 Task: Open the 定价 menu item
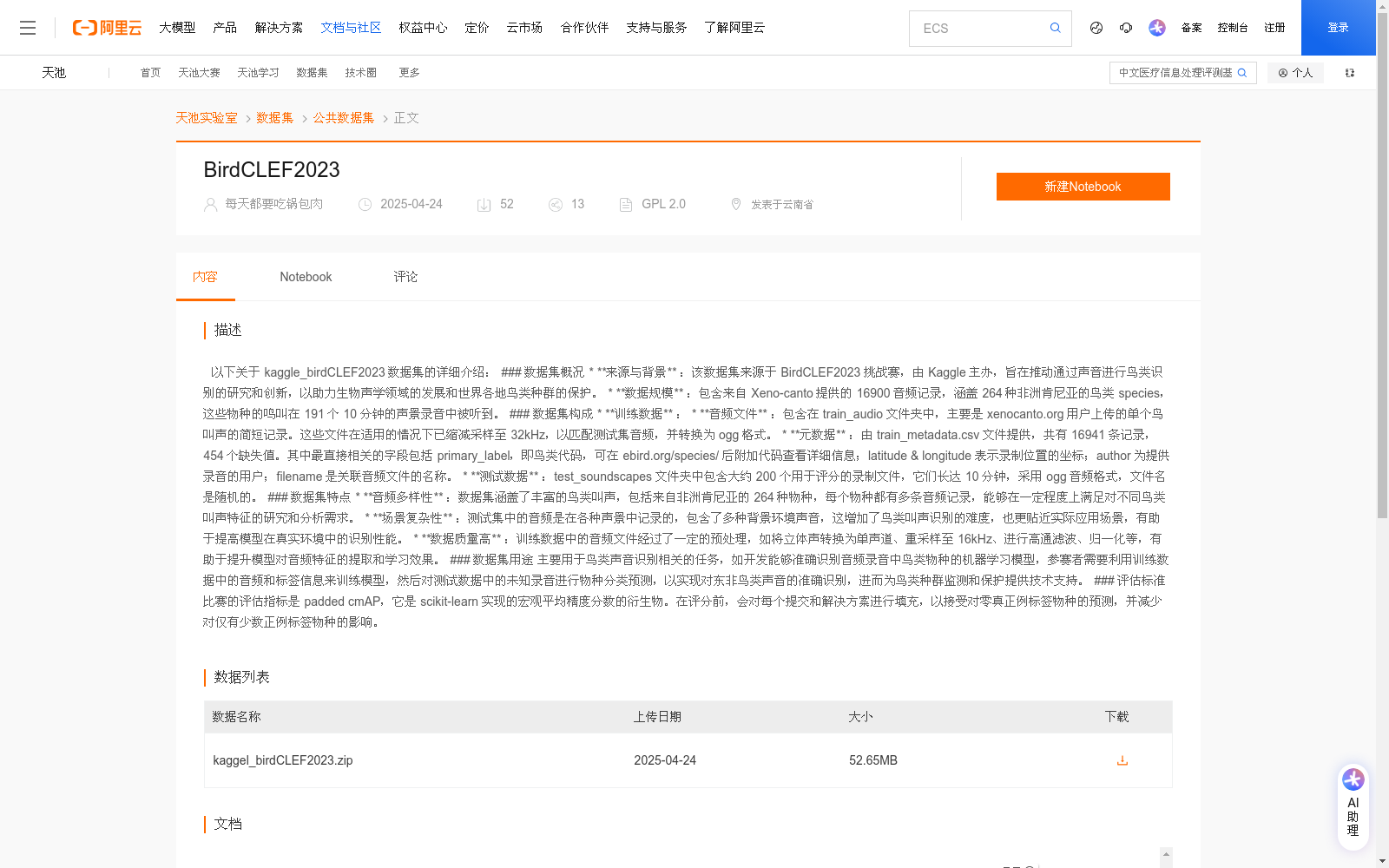pyautogui.click(x=477, y=28)
